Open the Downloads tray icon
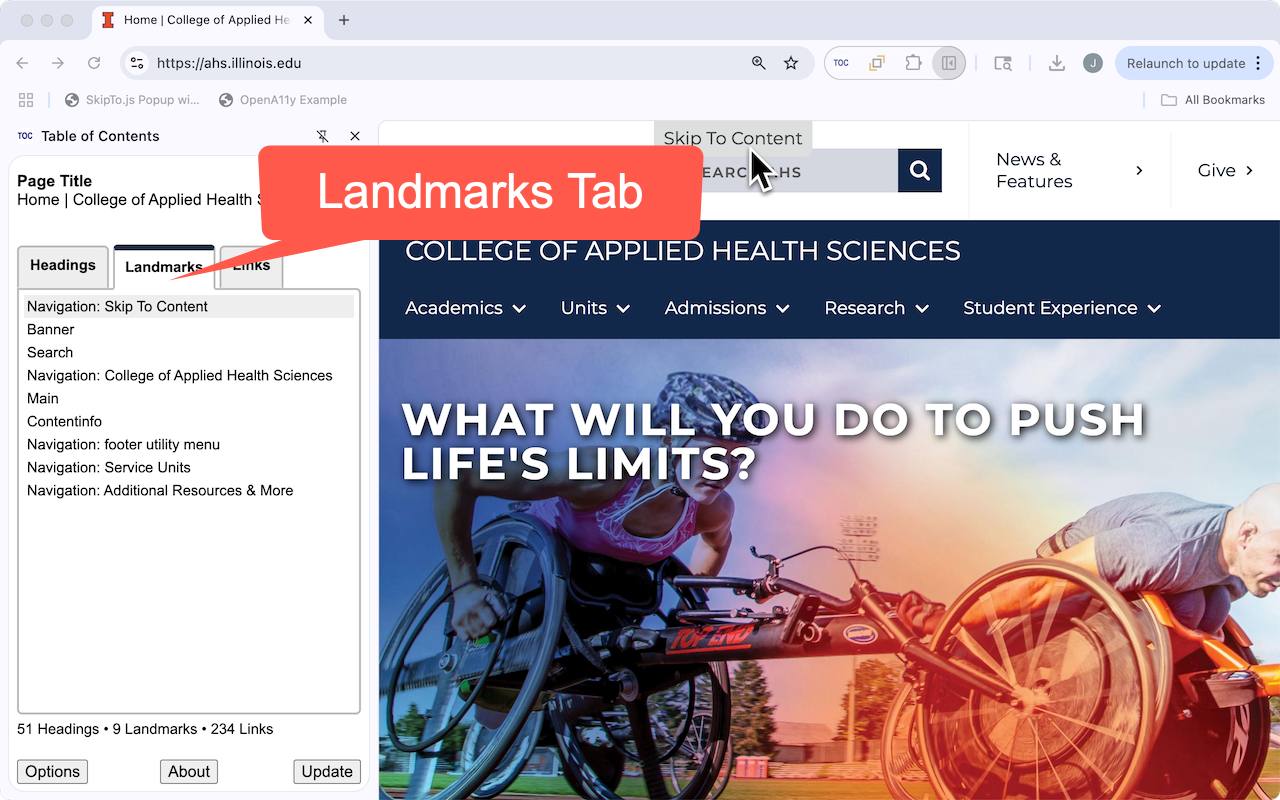1280x800 pixels. click(1056, 63)
